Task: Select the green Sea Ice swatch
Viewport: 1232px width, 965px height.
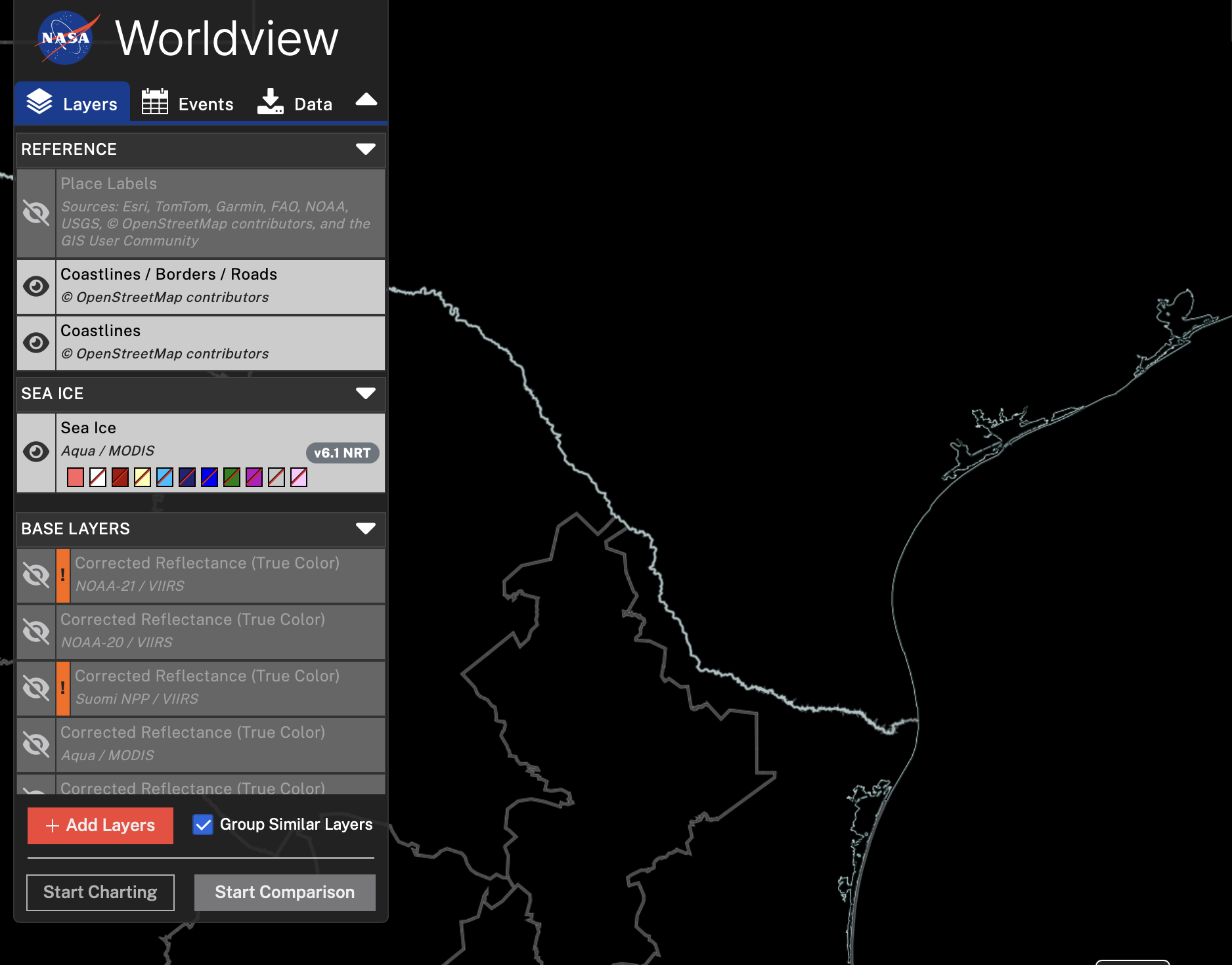Action: (232, 477)
